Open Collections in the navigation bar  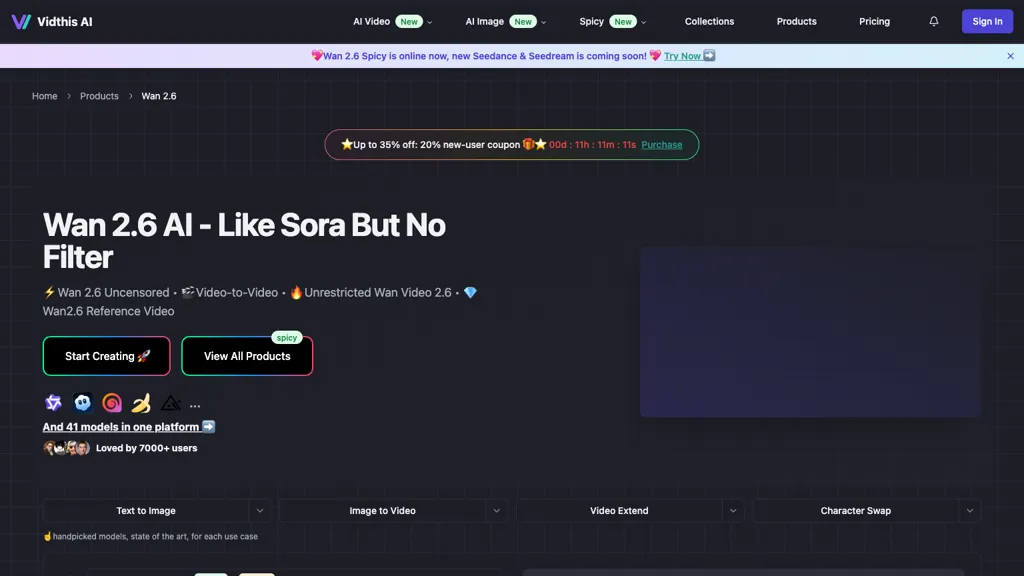click(709, 22)
